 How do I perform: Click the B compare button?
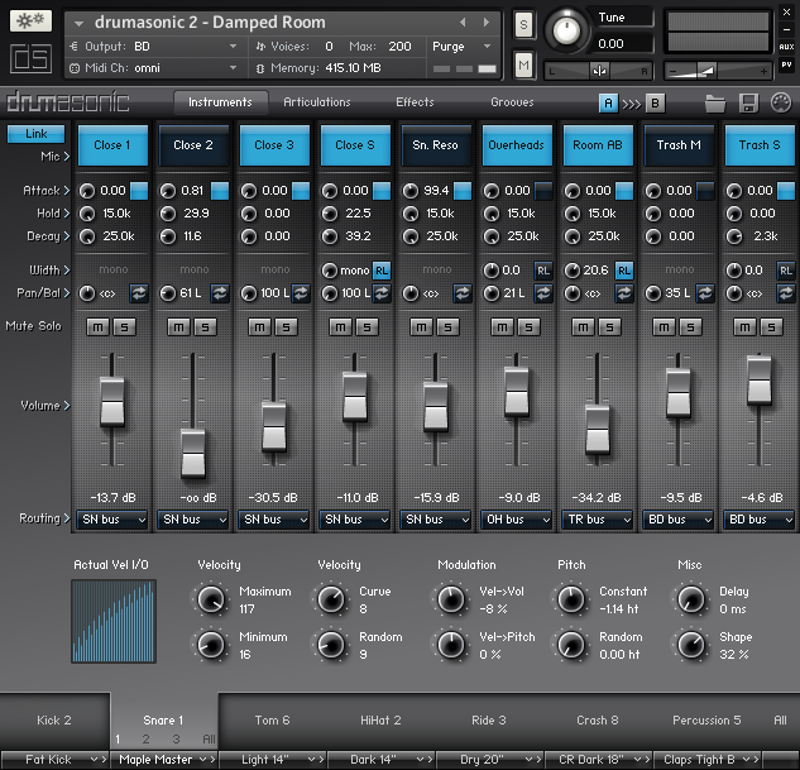click(x=655, y=104)
